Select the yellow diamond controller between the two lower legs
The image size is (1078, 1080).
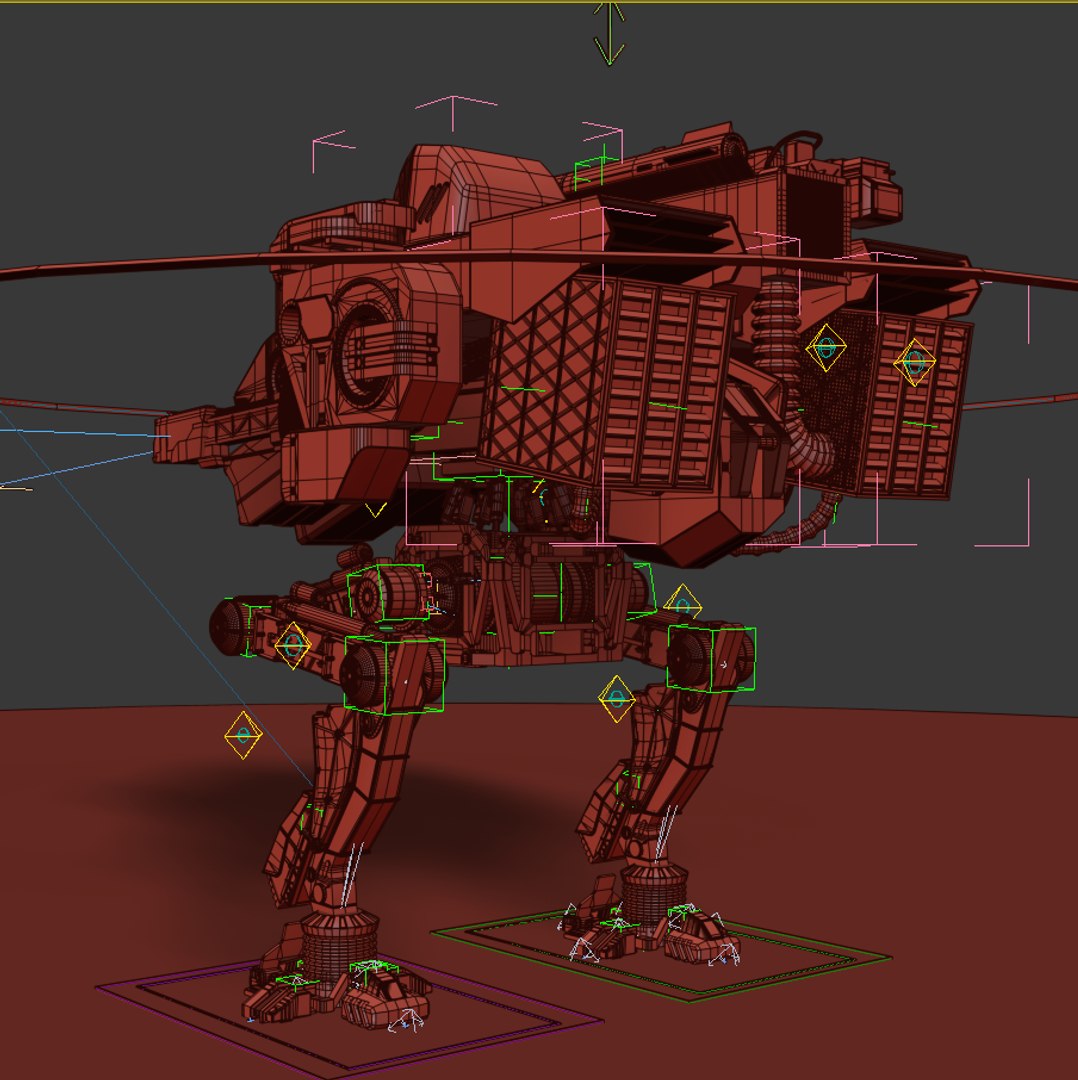[x=616, y=699]
